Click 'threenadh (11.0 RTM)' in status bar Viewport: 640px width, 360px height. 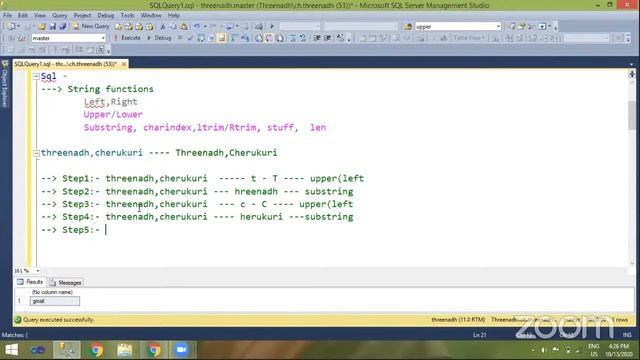tap(458, 320)
